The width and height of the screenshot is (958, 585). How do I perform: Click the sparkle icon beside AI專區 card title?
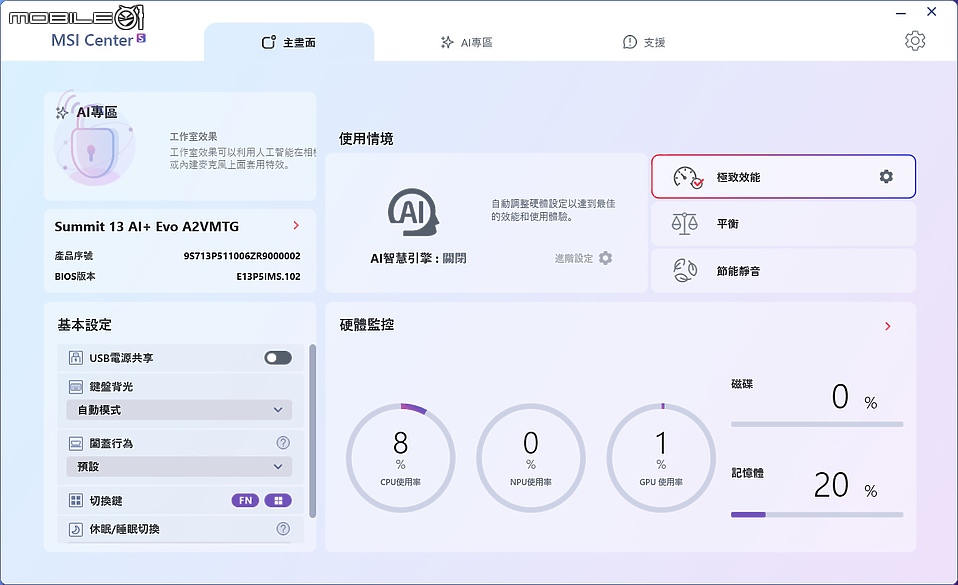(62, 112)
